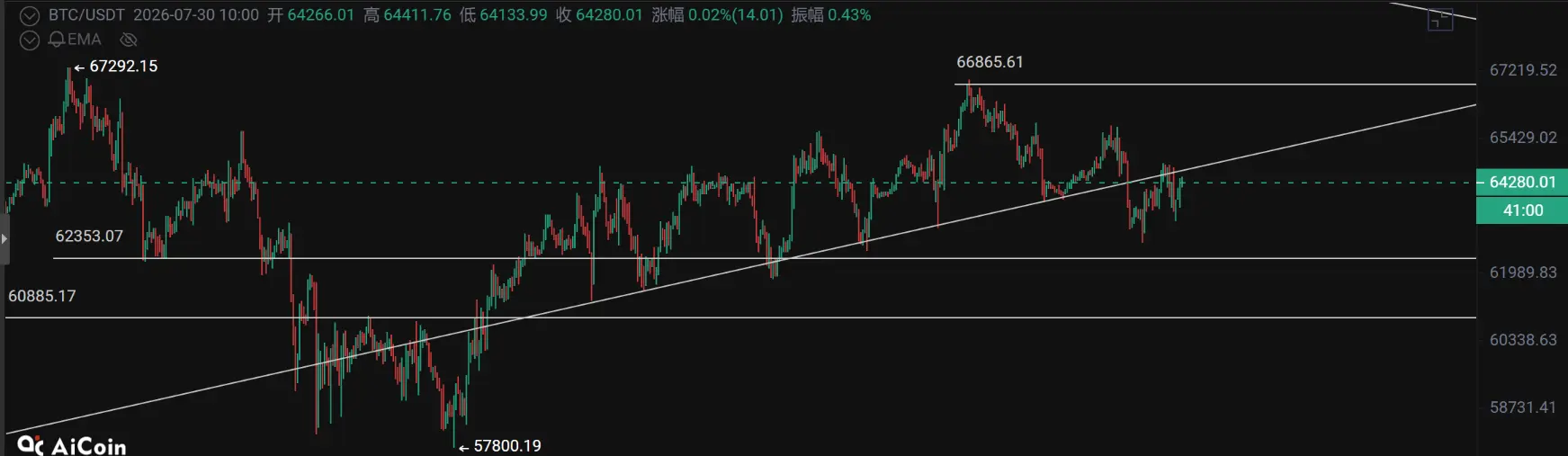Click the current price tag 64280.01
This screenshot has height=456, width=1568.
(1522, 182)
